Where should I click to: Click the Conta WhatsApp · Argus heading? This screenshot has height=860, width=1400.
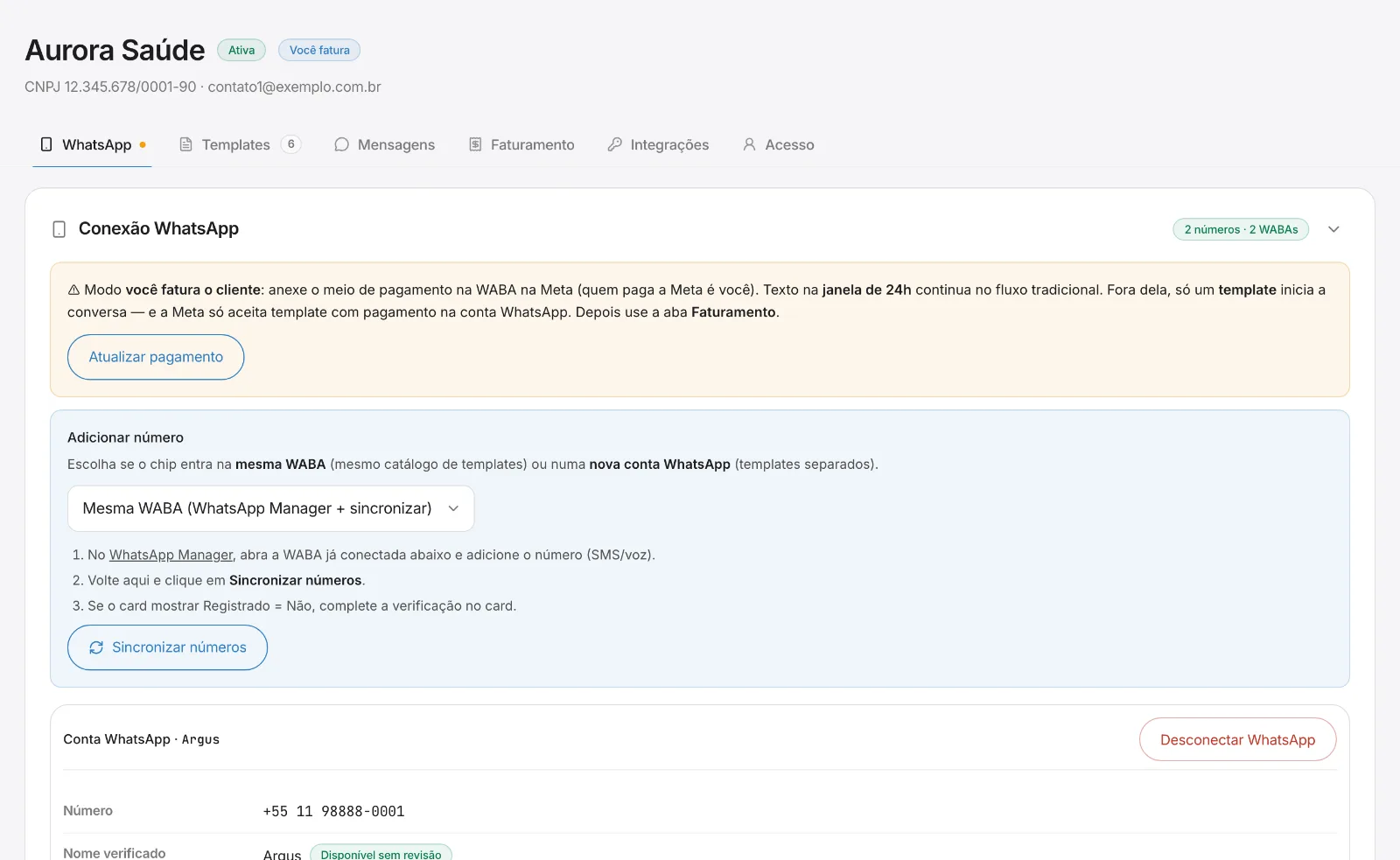pos(141,739)
